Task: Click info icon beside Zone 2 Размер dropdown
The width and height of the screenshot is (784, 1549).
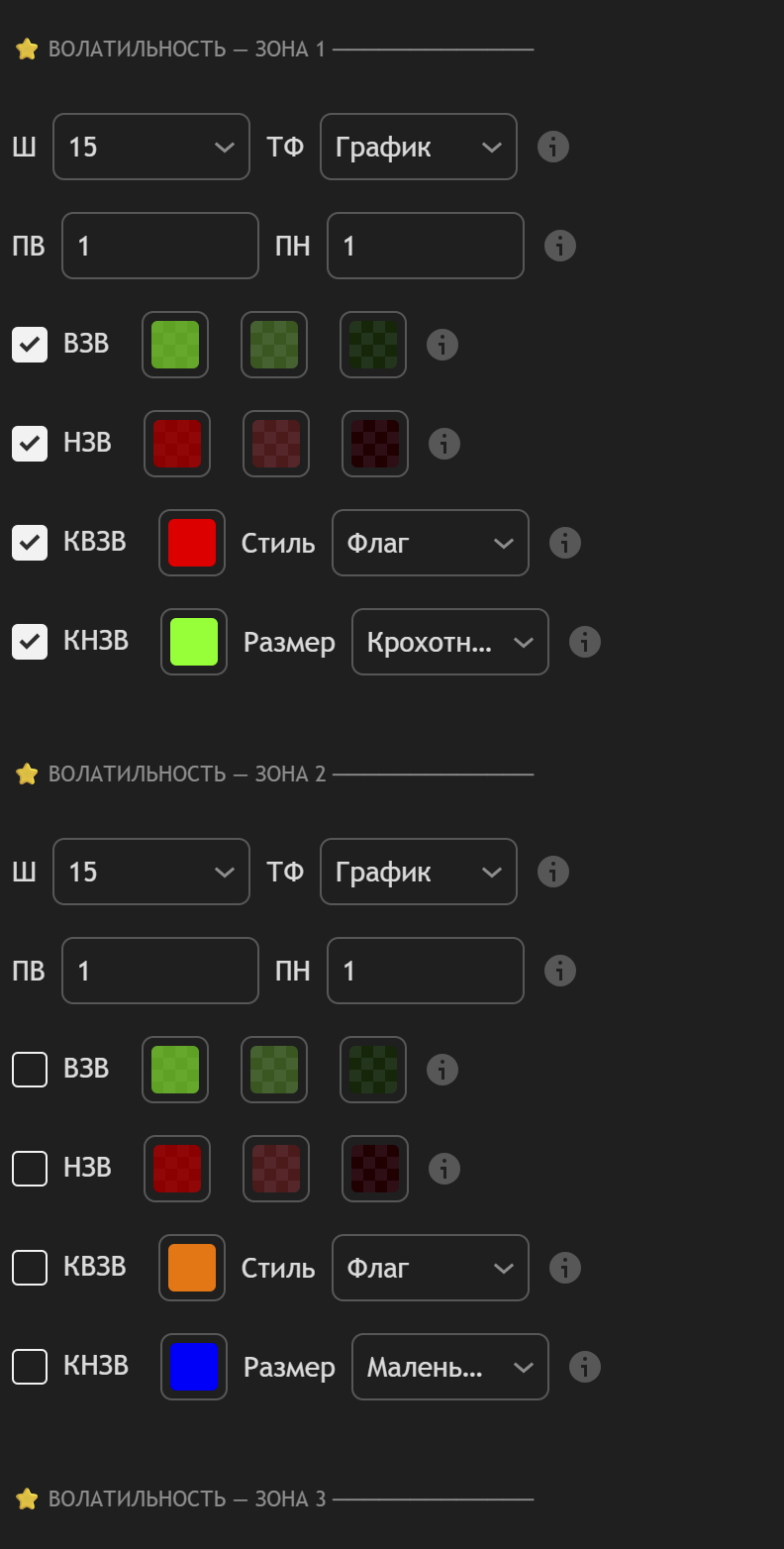Action: point(585,1367)
